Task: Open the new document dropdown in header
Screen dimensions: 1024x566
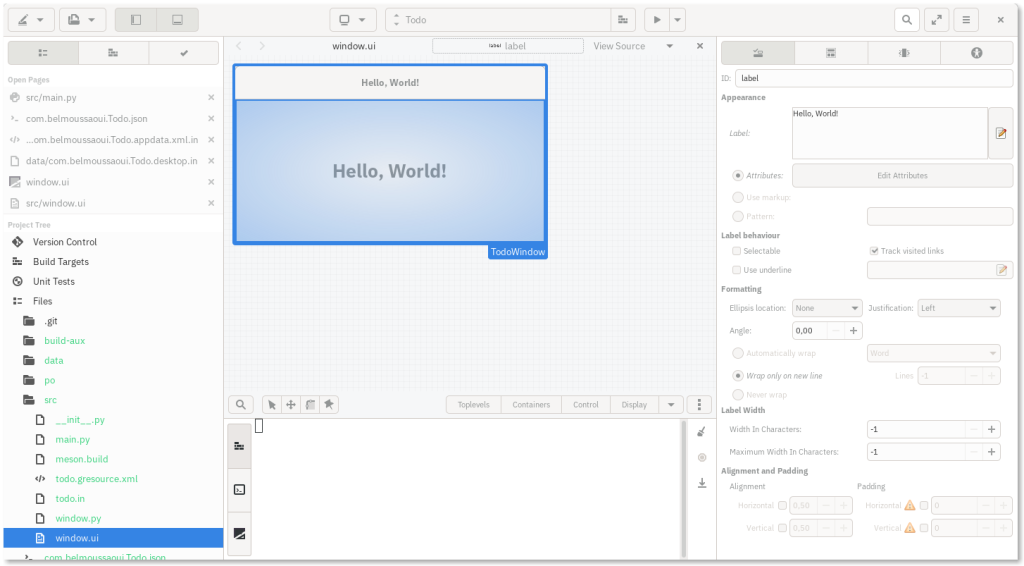Action: 82,20
